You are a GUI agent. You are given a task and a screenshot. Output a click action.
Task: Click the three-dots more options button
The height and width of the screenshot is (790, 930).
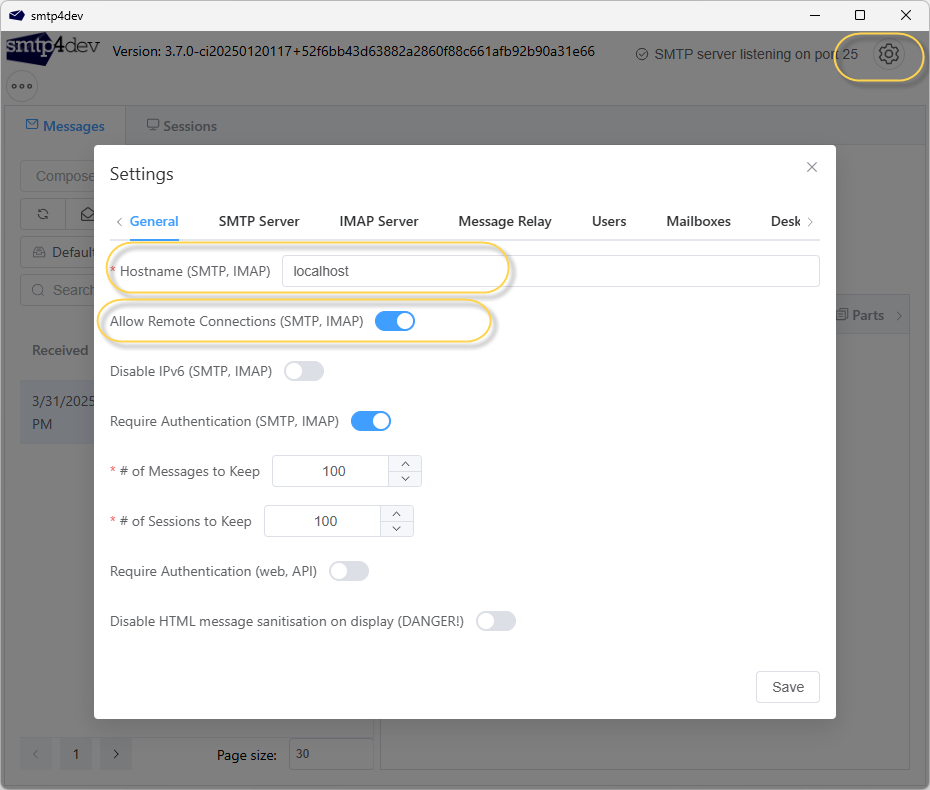tap(22, 86)
